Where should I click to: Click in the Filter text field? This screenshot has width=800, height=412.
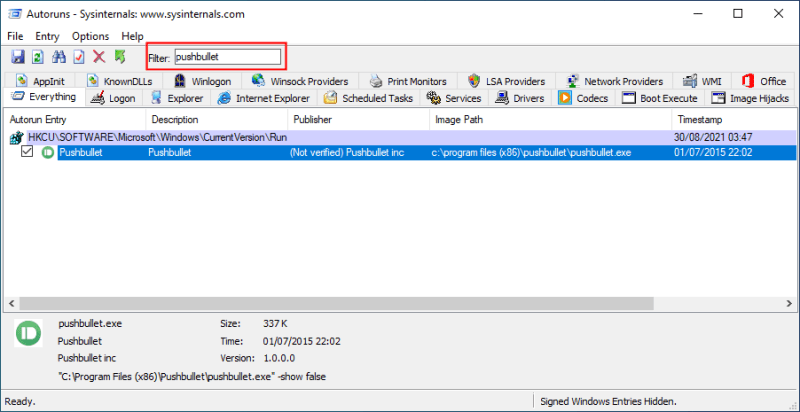(228, 57)
